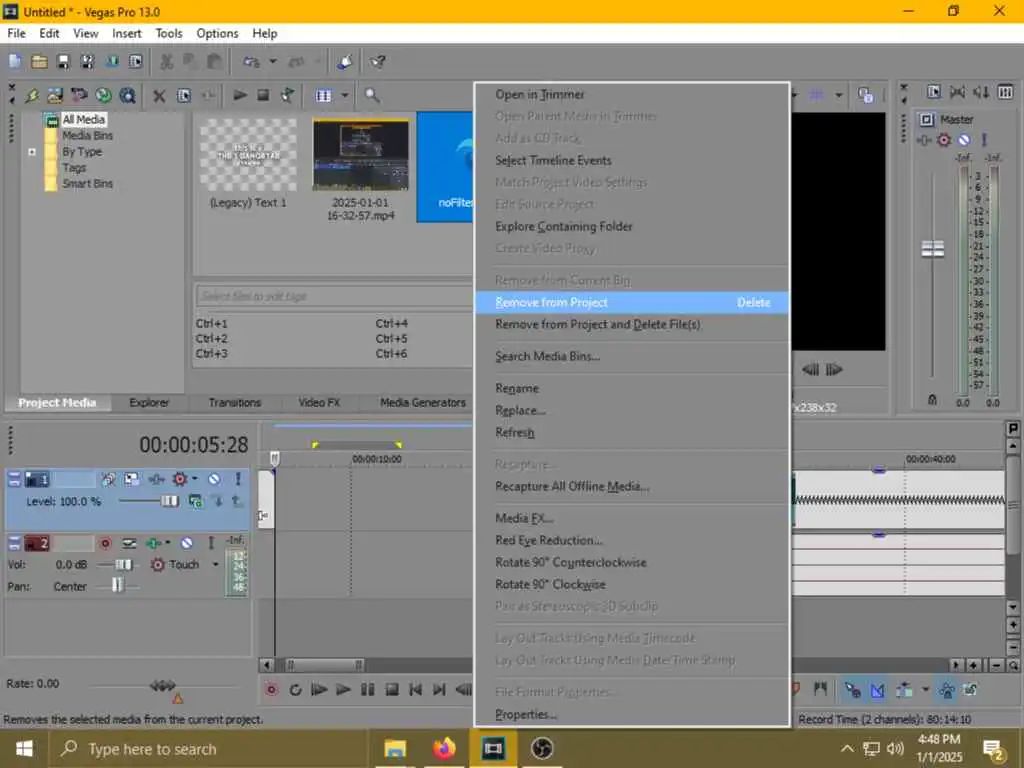This screenshot has height=768, width=1024.
Task: Open Firefox from taskbar
Action: tap(444, 748)
